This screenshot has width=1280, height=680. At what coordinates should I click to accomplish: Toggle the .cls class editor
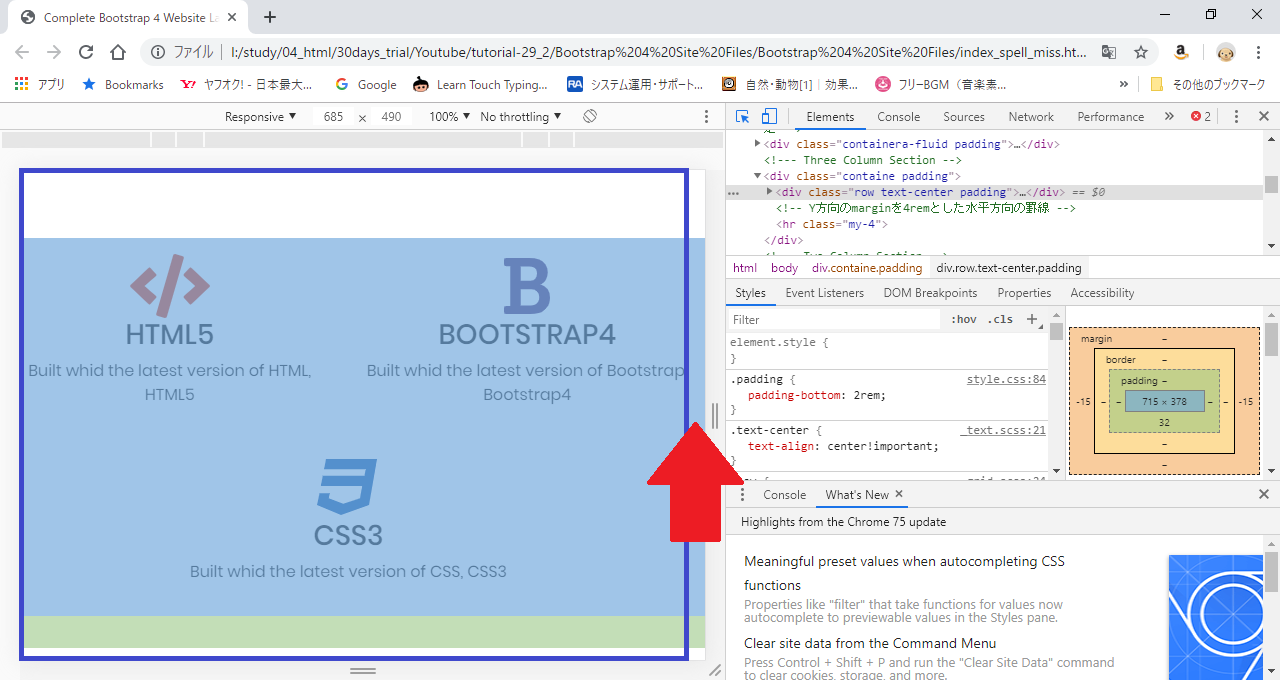click(1000, 320)
